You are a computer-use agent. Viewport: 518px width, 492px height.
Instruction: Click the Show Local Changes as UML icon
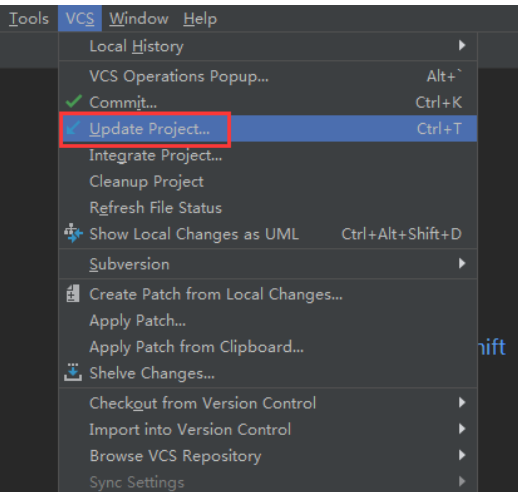[73, 233]
